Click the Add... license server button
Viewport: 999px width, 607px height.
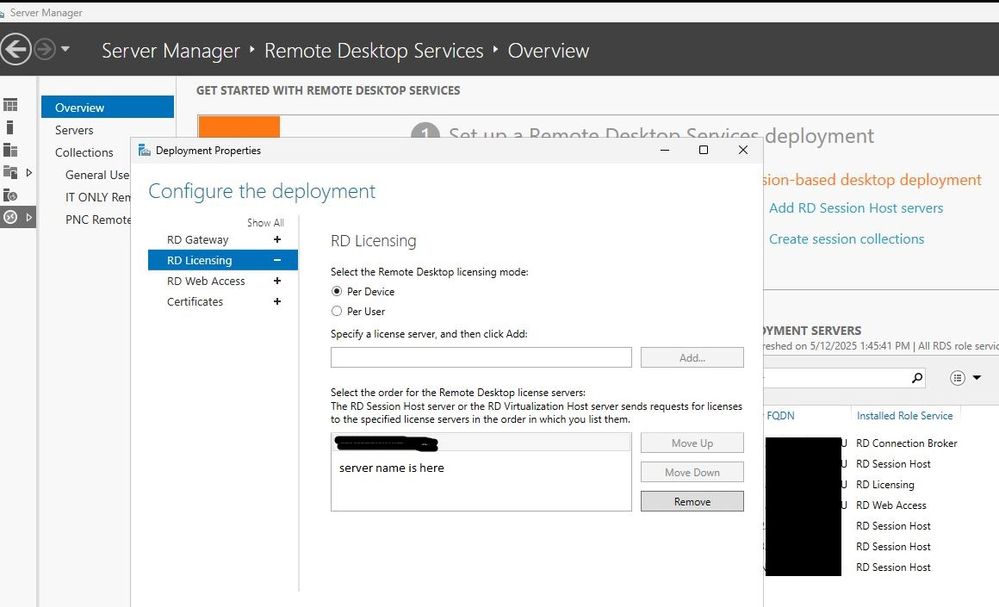692,357
